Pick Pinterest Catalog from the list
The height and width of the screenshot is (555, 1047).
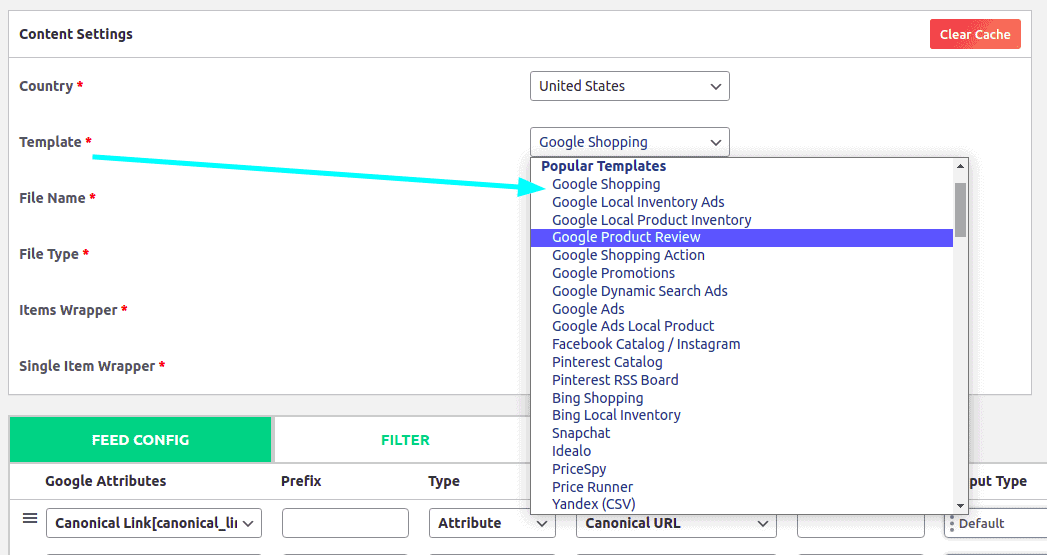point(741,362)
